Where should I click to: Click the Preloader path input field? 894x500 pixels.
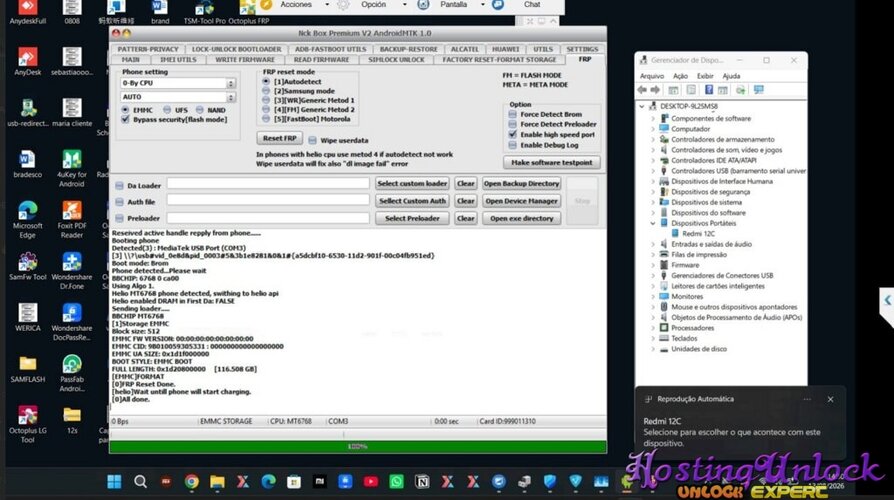click(268, 218)
